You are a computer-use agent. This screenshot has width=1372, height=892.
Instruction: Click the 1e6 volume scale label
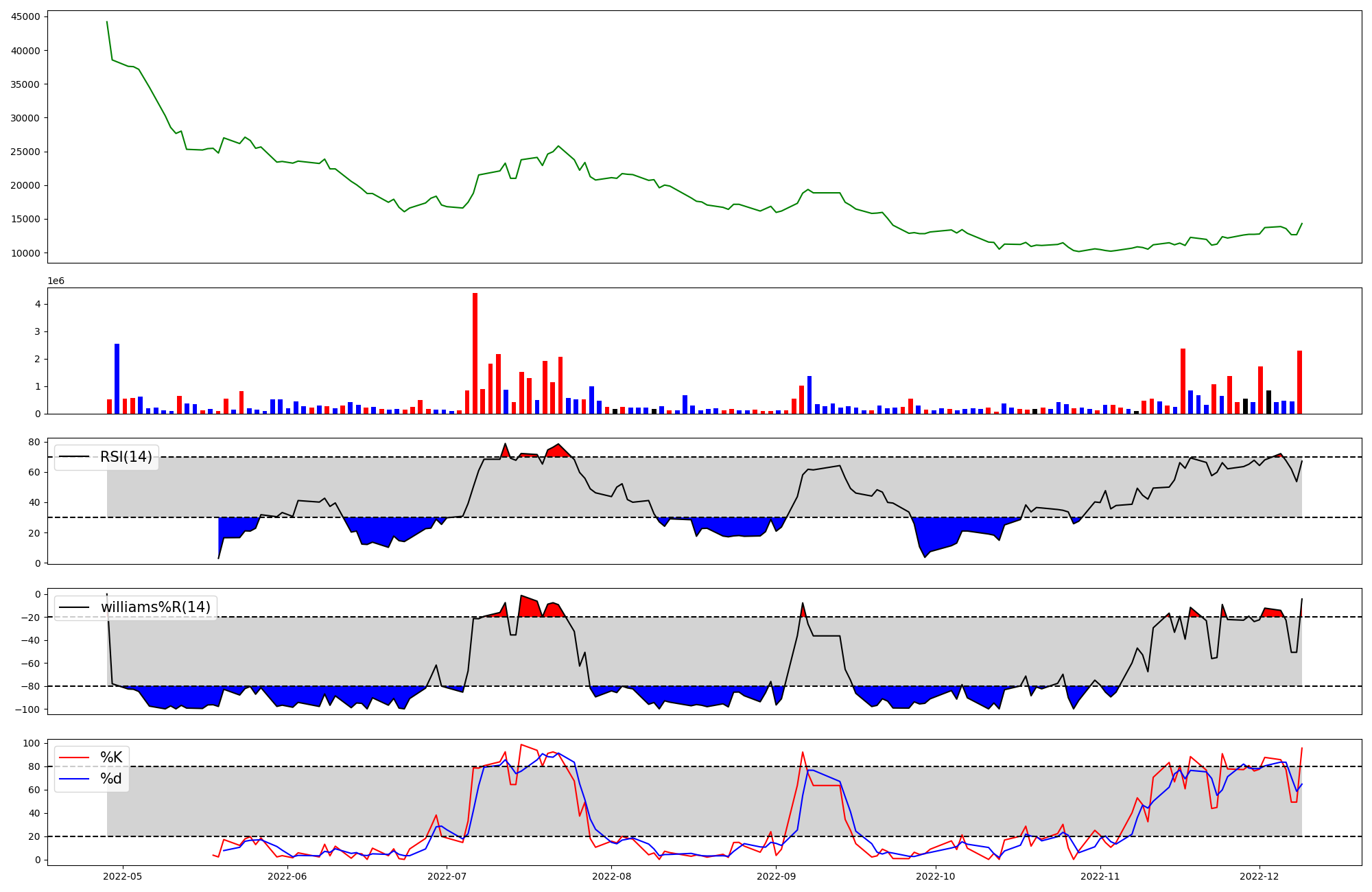coord(56,281)
